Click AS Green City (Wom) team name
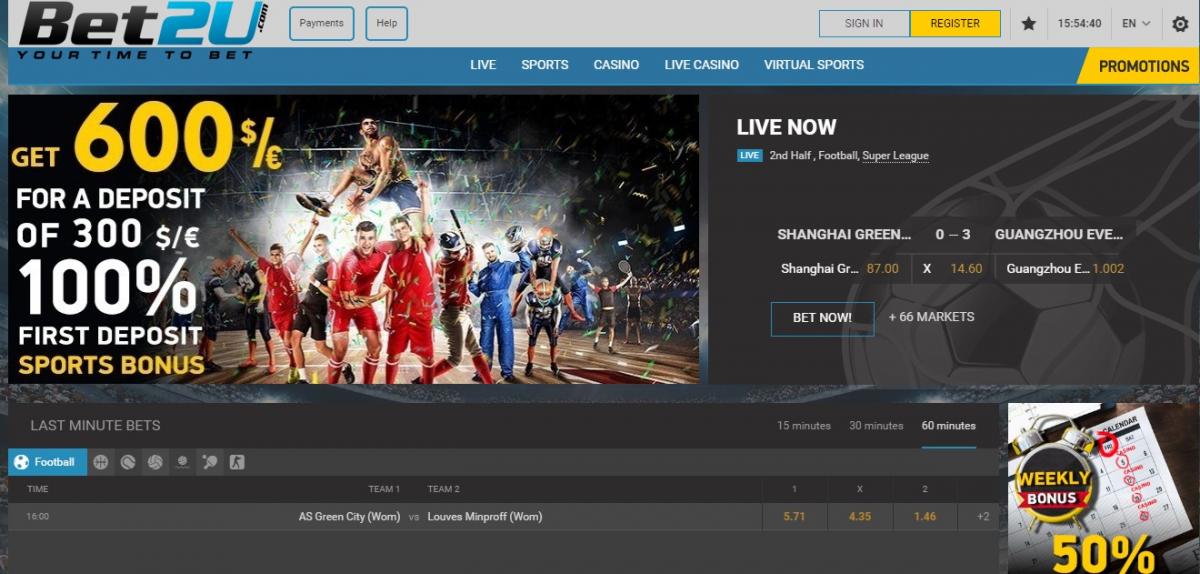The image size is (1200, 574). 349,517
